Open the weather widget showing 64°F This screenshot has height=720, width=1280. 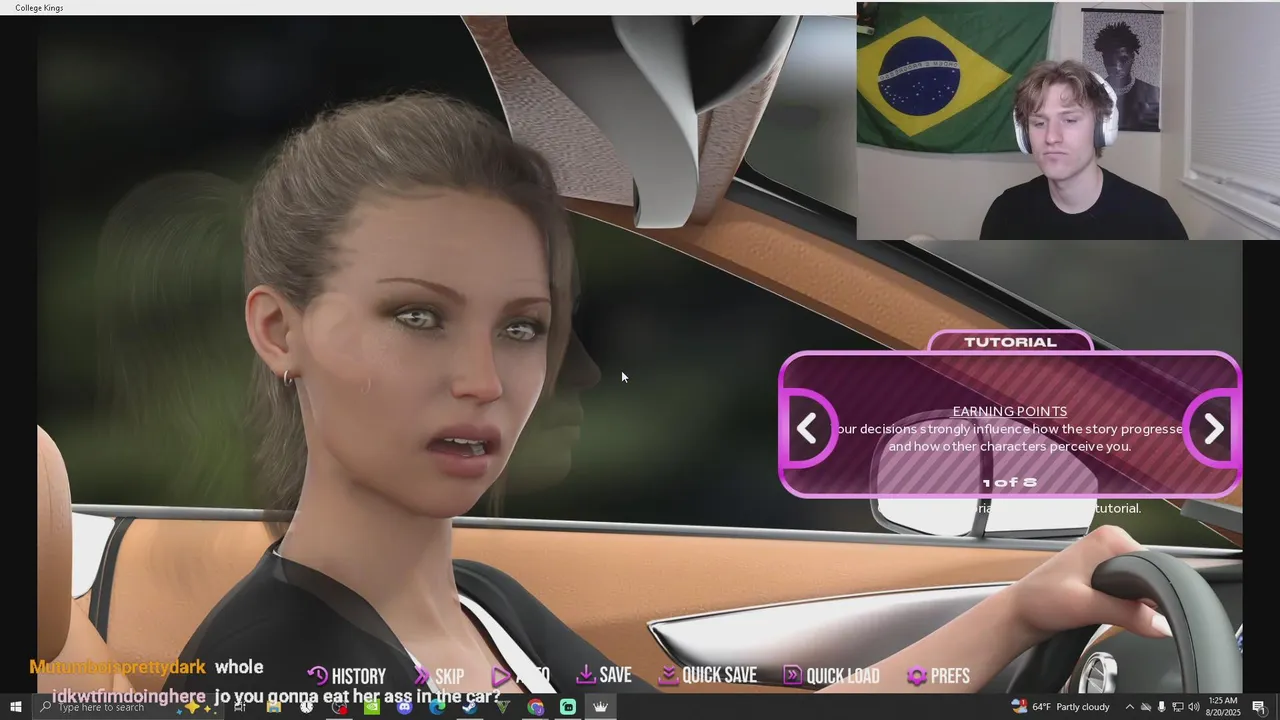1060,707
